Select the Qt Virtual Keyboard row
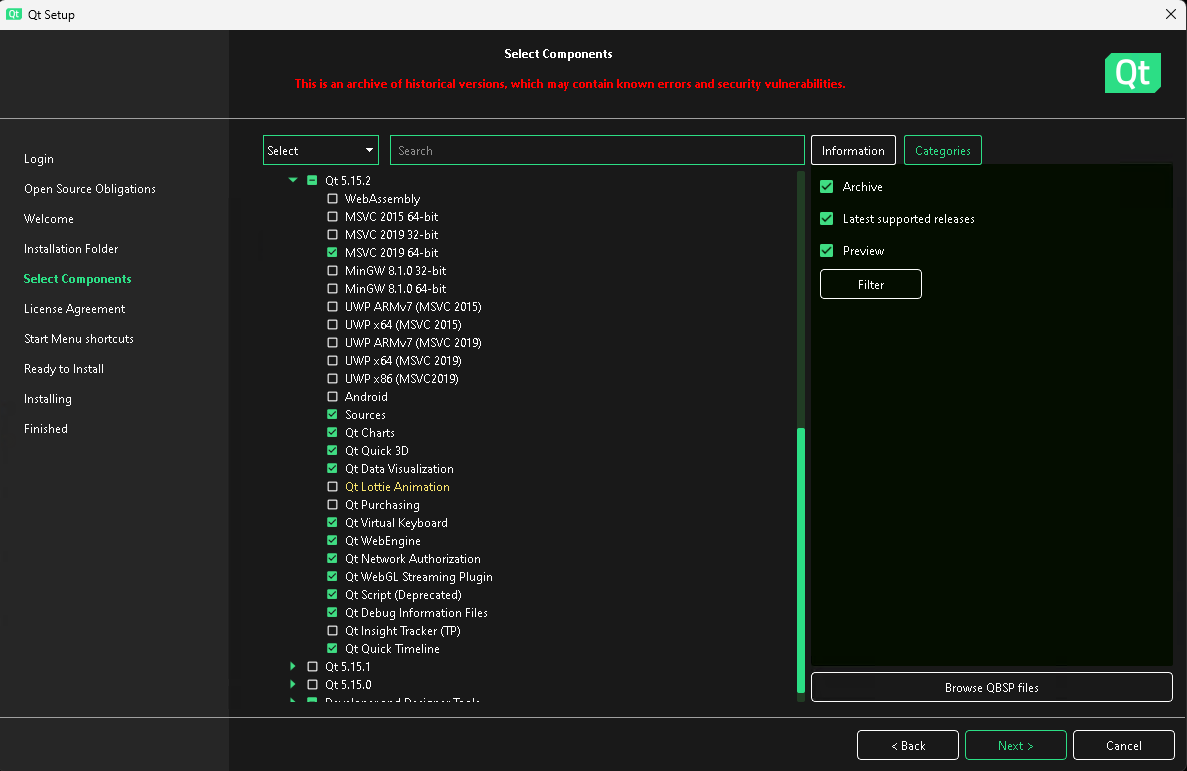1187x771 pixels. (x=396, y=523)
